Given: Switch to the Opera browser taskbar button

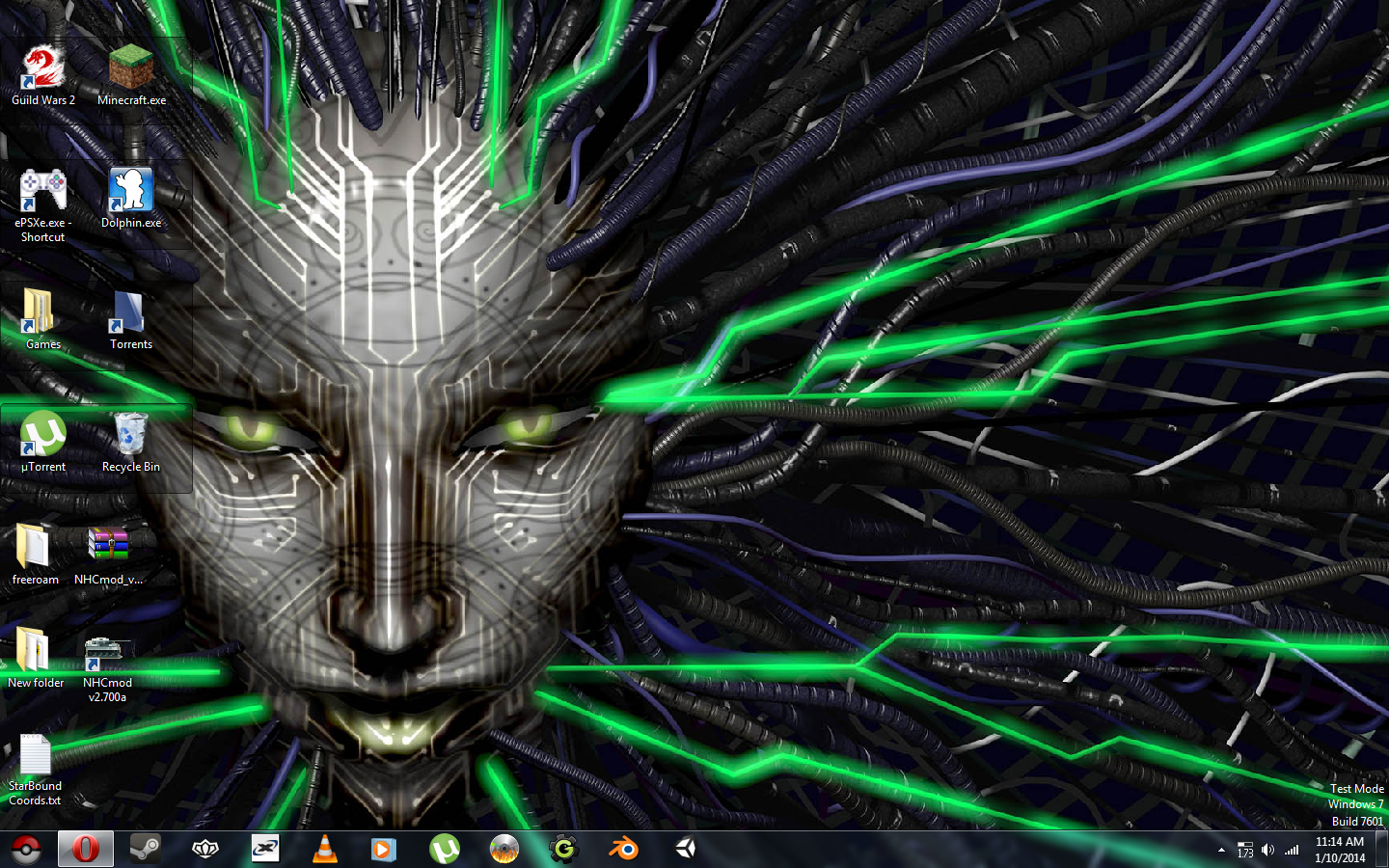Looking at the screenshot, I should point(86,849).
